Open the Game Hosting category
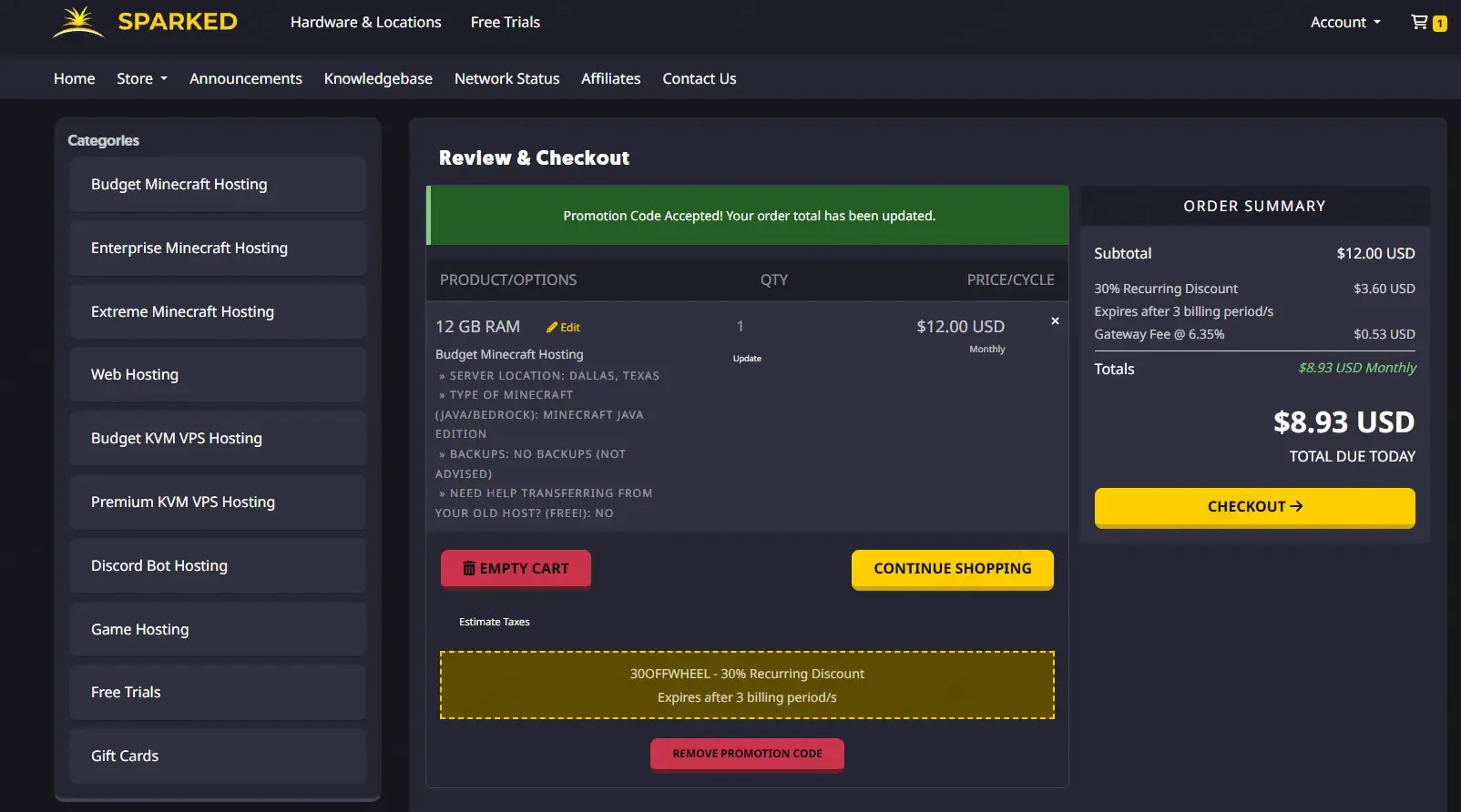The height and width of the screenshot is (812, 1461). point(218,629)
